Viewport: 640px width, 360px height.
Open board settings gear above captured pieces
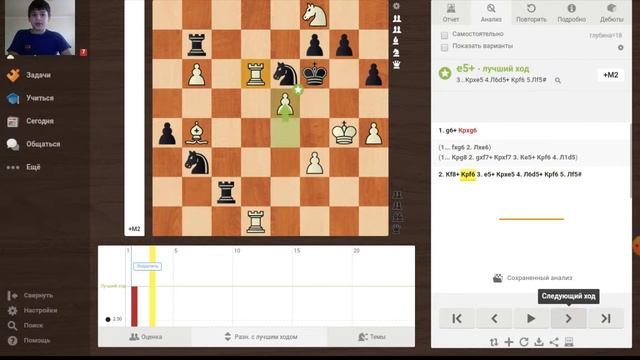pos(396,6)
